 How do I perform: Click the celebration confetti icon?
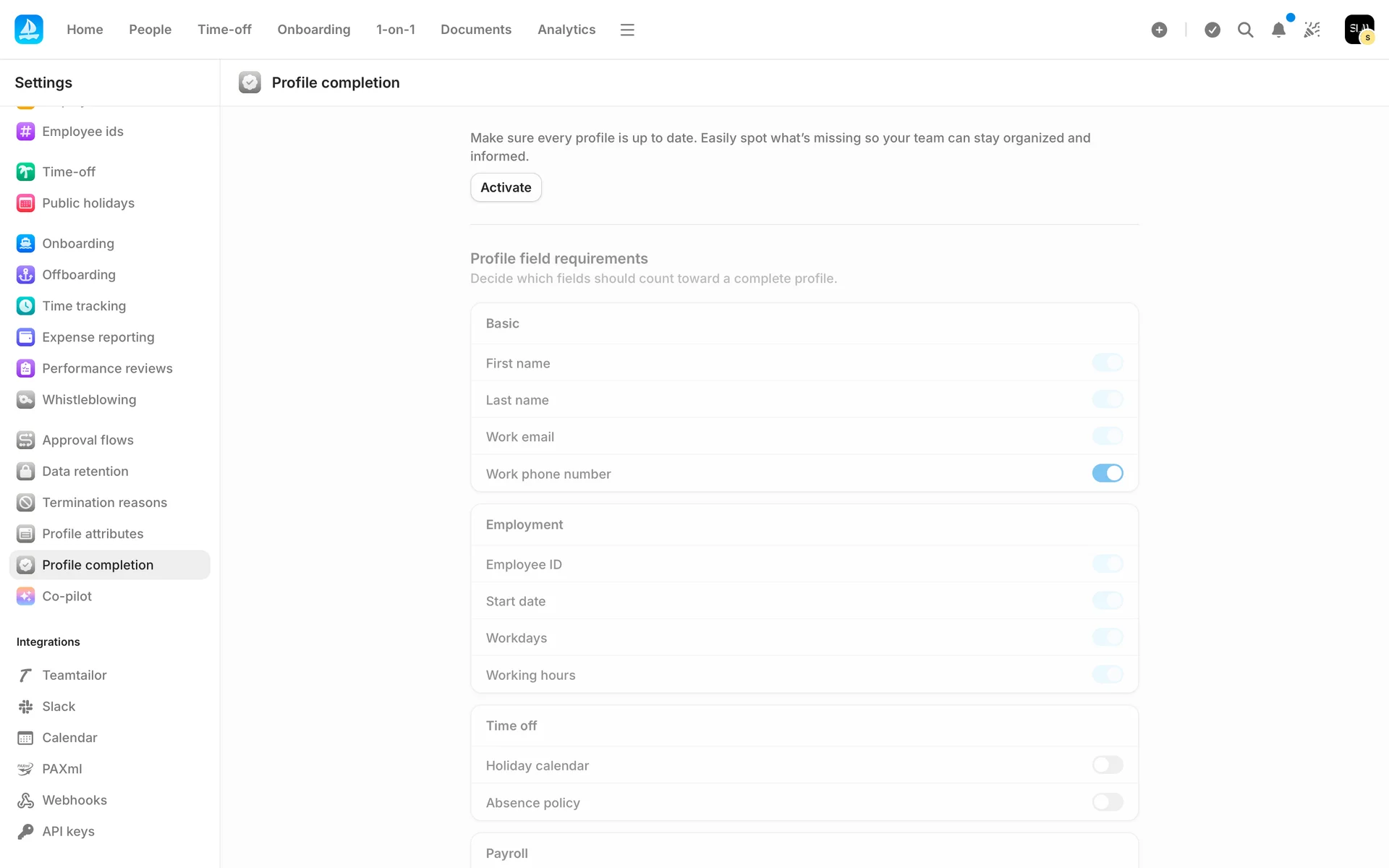coord(1312,30)
